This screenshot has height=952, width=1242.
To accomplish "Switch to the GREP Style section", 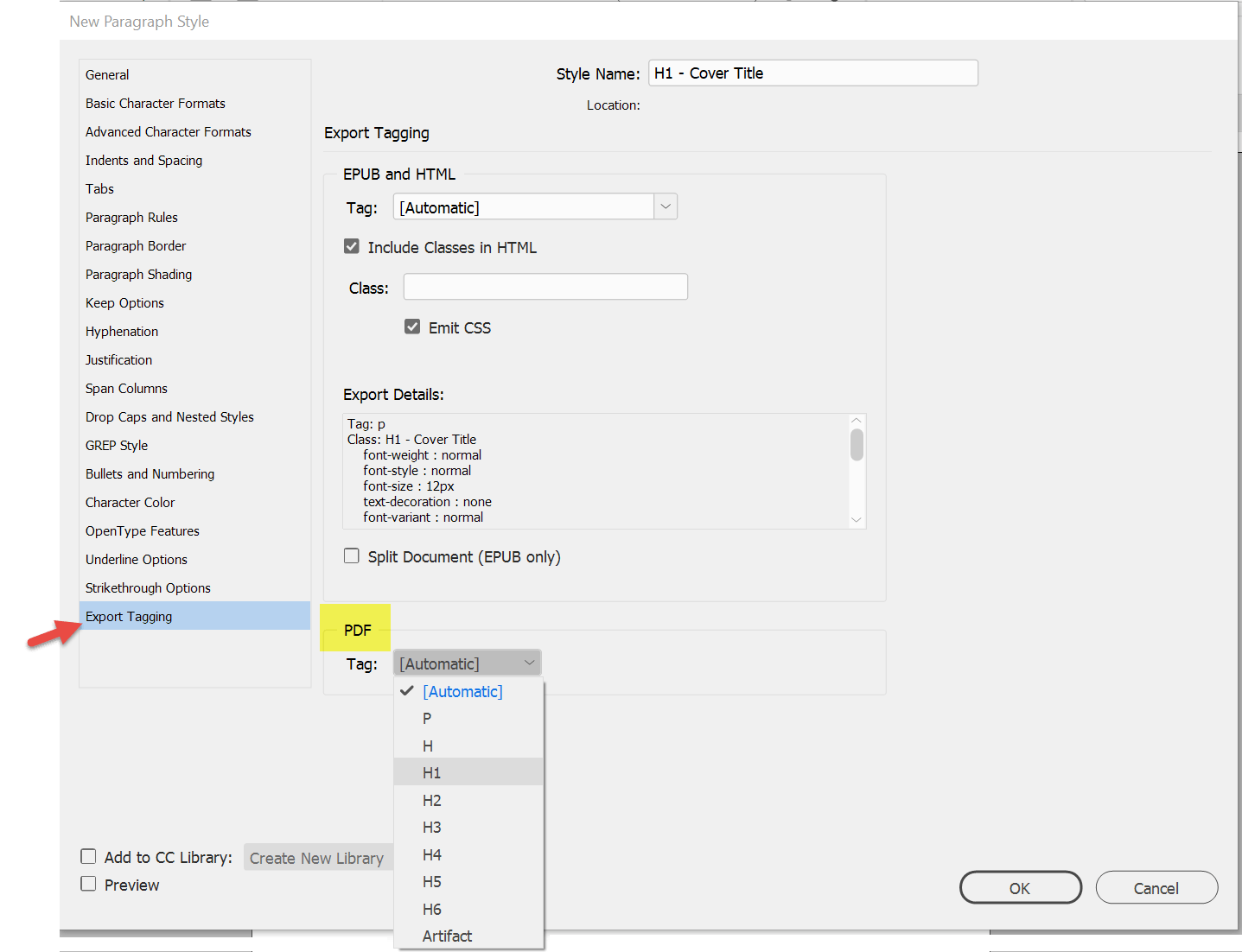I will coord(116,445).
